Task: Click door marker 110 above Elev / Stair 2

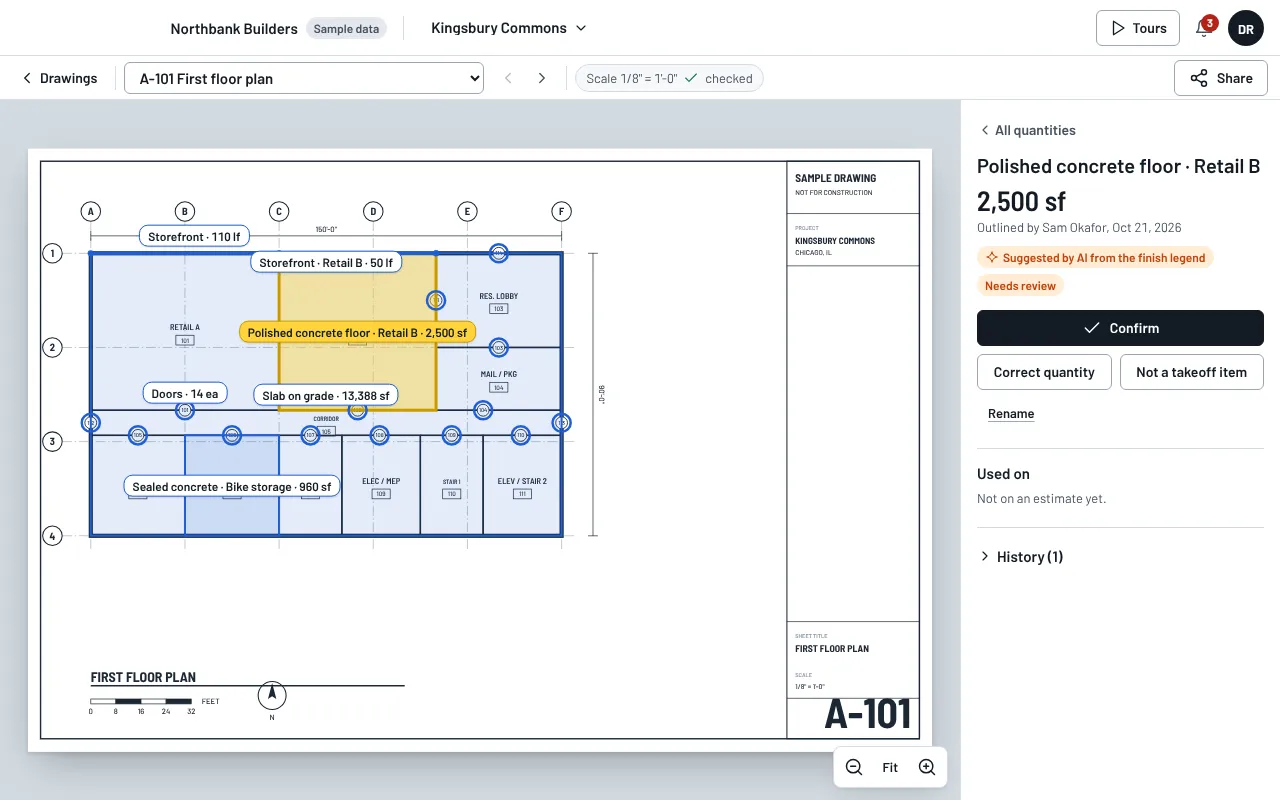Action: coord(520,435)
